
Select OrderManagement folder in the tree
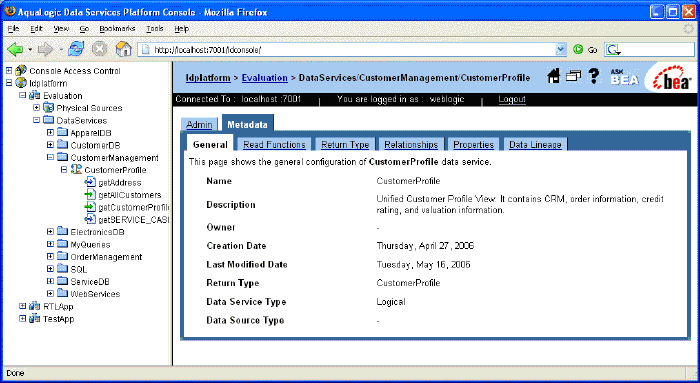[x=106, y=257]
